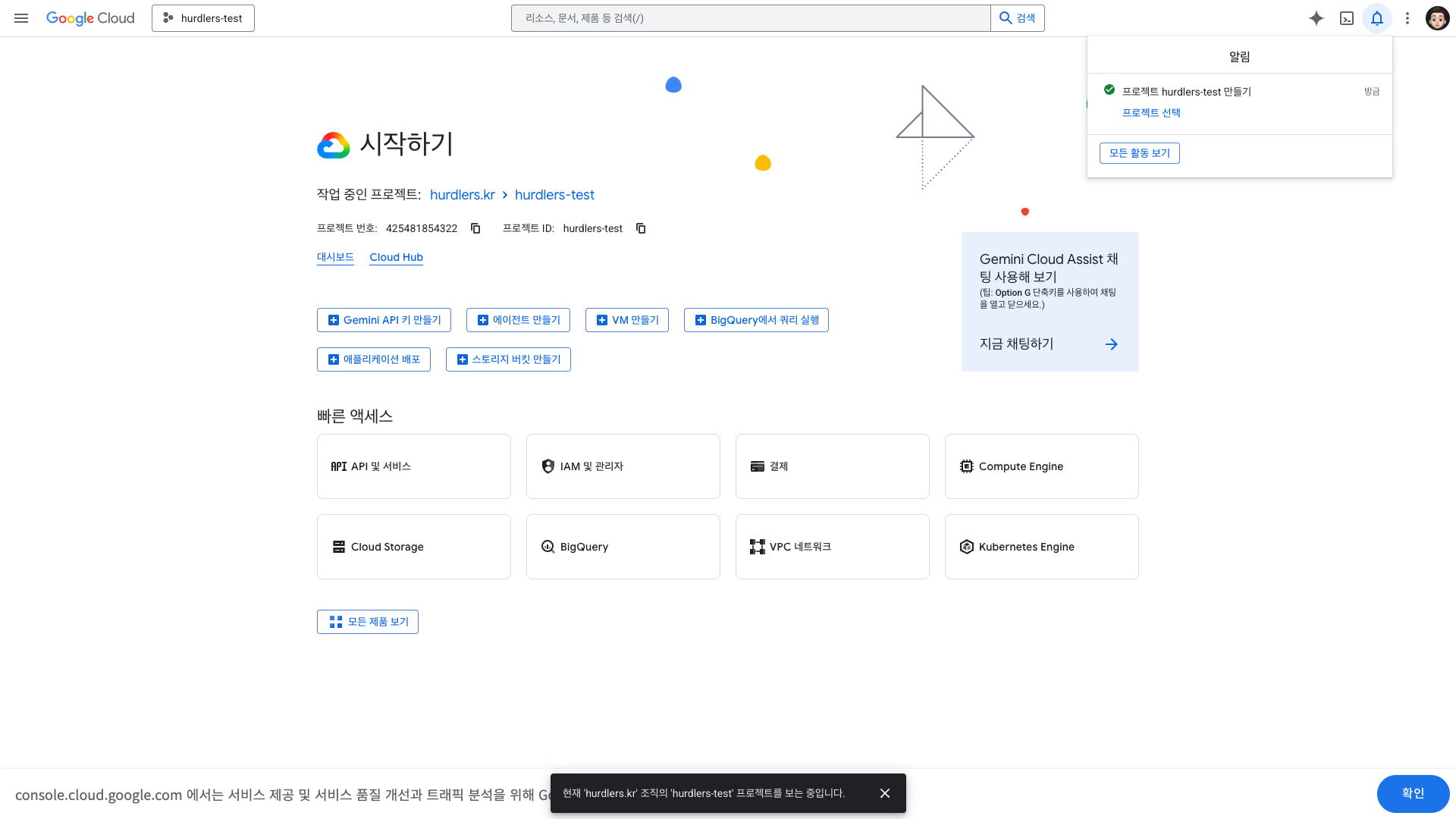This screenshot has width=1456, height=819.
Task: Click the Kubernetes Engine hexagon icon
Action: pyautogui.click(x=967, y=547)
